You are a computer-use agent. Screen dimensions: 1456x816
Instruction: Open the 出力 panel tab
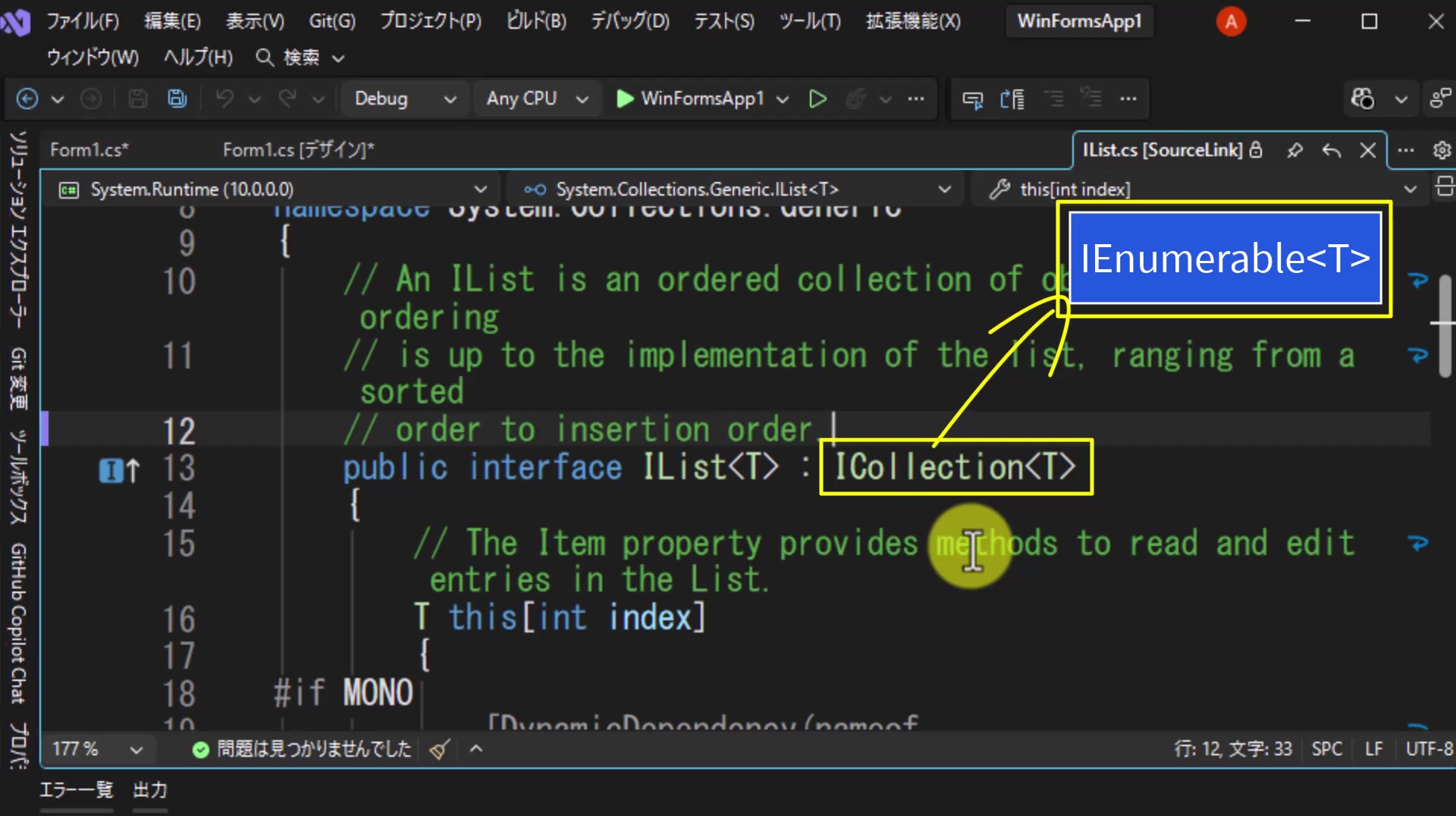click(150, 790)
